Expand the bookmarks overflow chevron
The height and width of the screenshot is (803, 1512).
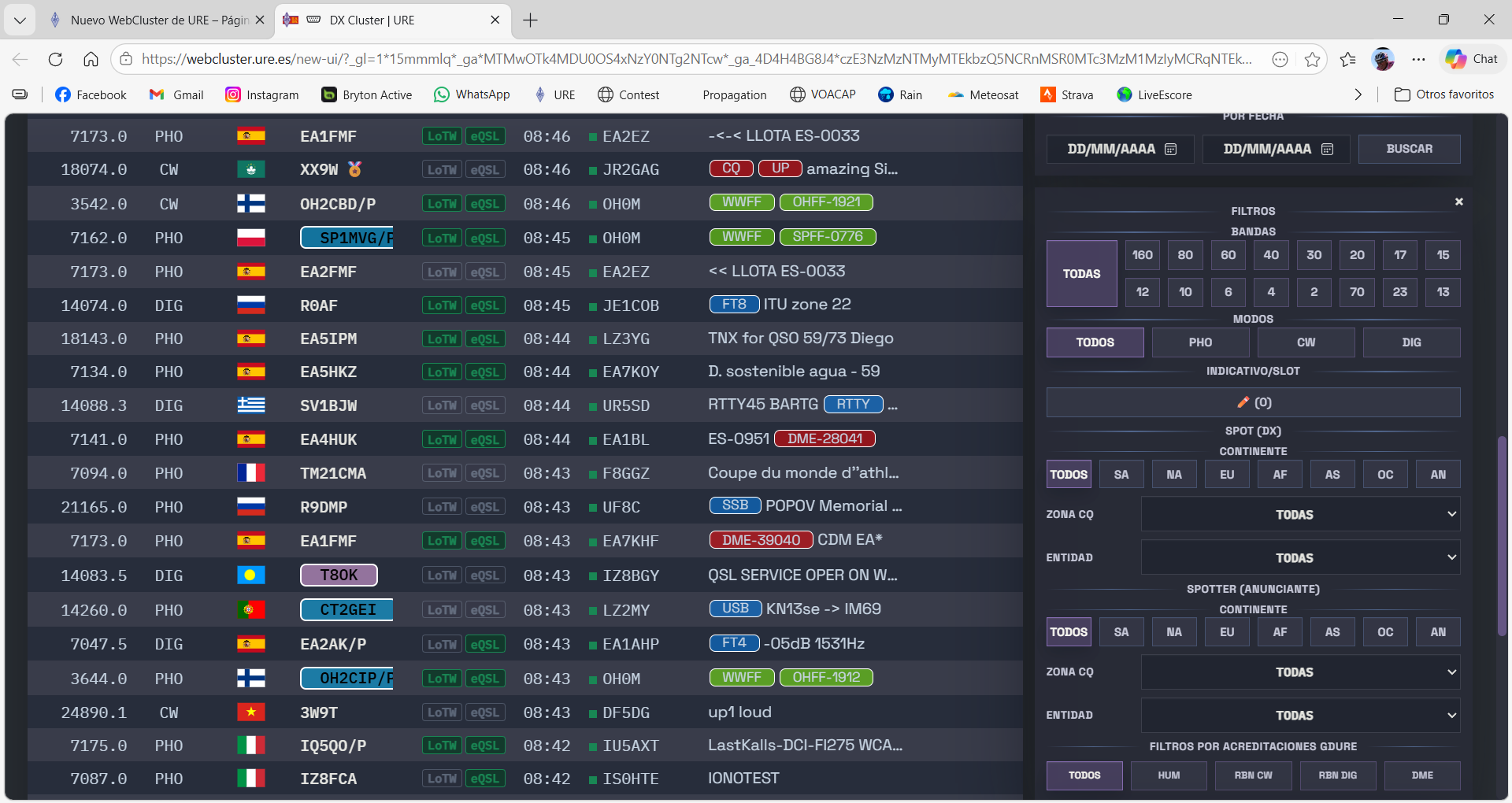pyautogui.click(x=1358, y=94)
